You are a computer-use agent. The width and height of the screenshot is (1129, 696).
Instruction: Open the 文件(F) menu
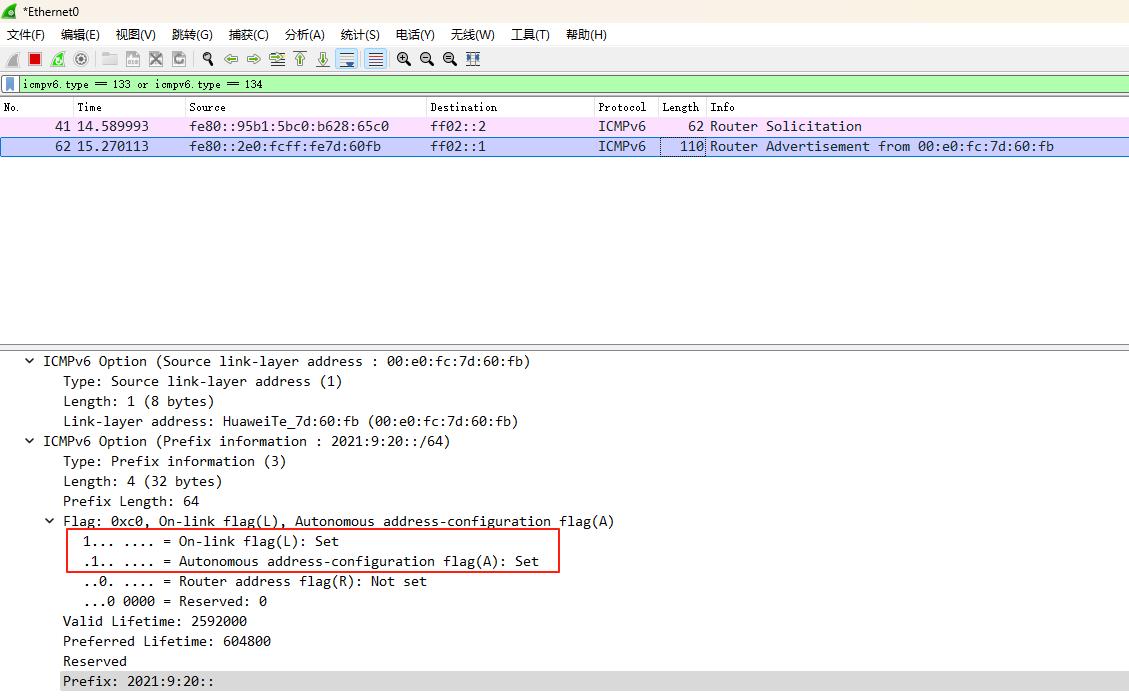click(x=26, y=35)
